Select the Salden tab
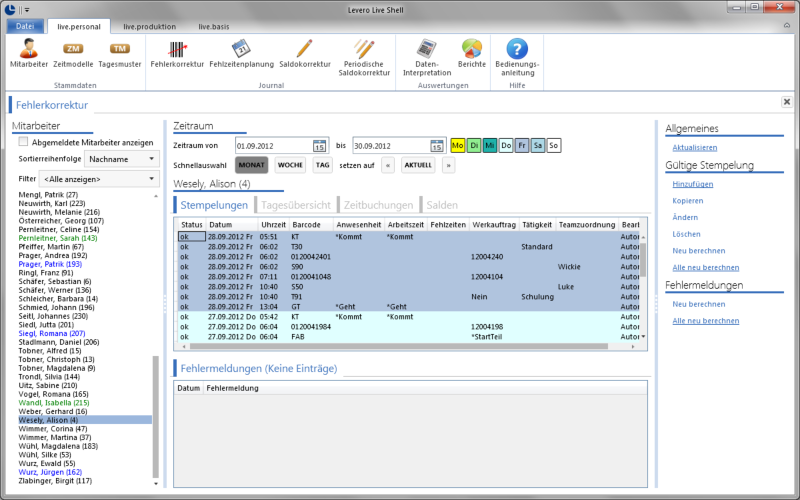Viewport: 800px width, 500px height. pos(442,205)
